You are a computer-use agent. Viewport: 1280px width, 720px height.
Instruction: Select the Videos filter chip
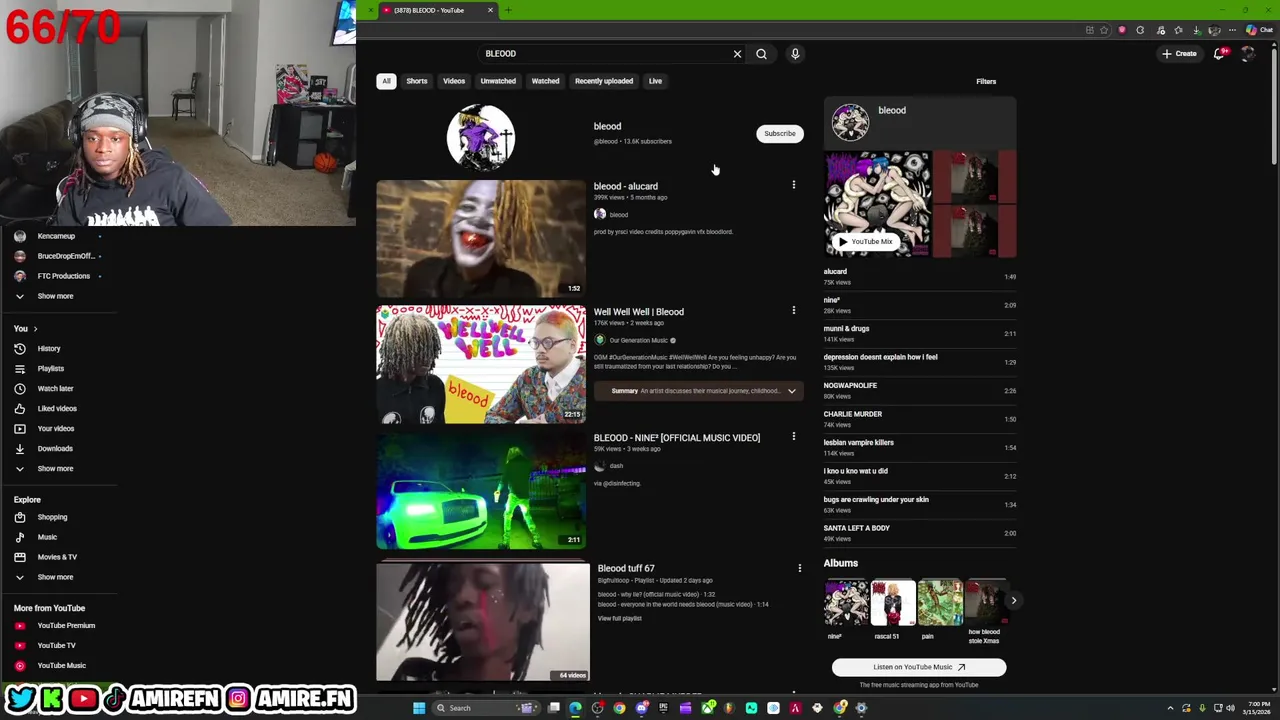(454, 81)
